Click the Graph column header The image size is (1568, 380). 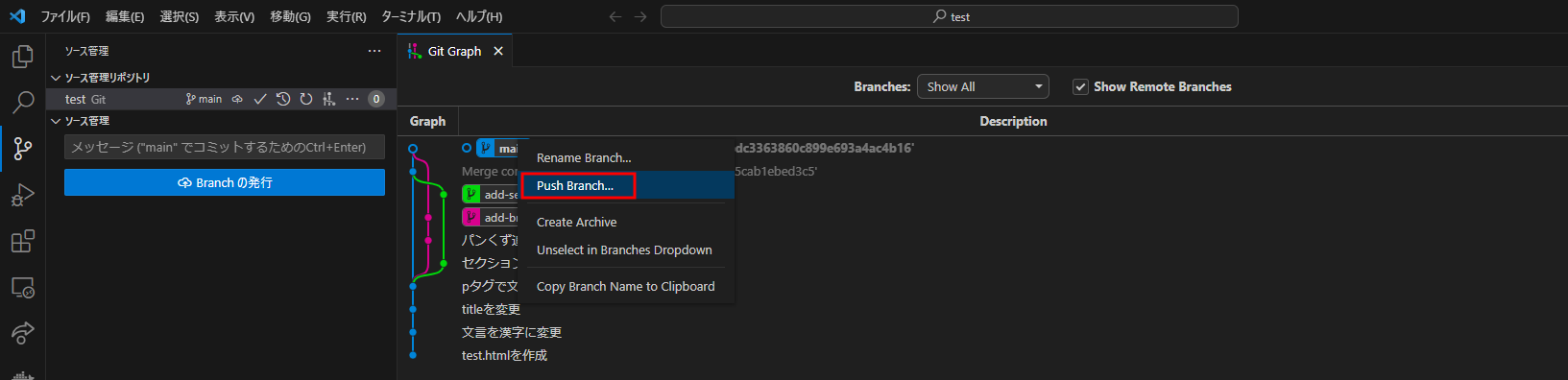pos(427,121)
